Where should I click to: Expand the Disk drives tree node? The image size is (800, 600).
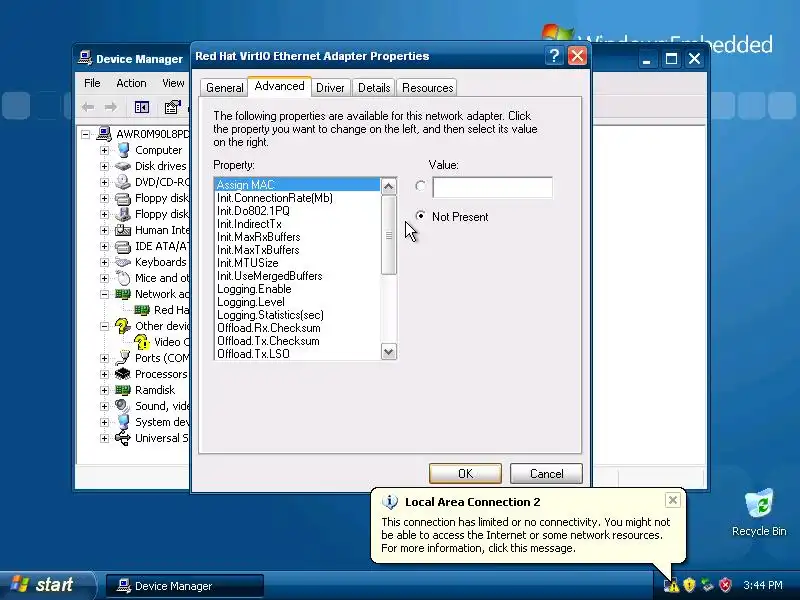tap(104, 166)
